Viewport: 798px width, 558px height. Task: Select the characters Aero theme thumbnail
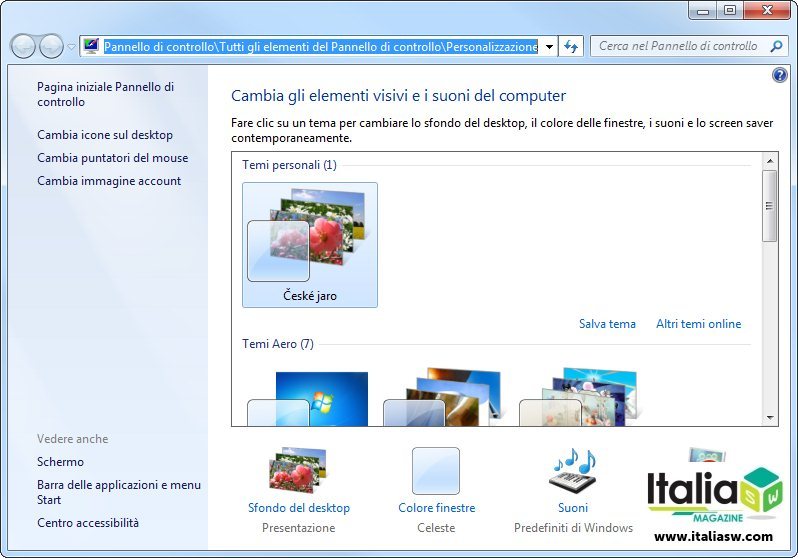[x=578, y=397]
